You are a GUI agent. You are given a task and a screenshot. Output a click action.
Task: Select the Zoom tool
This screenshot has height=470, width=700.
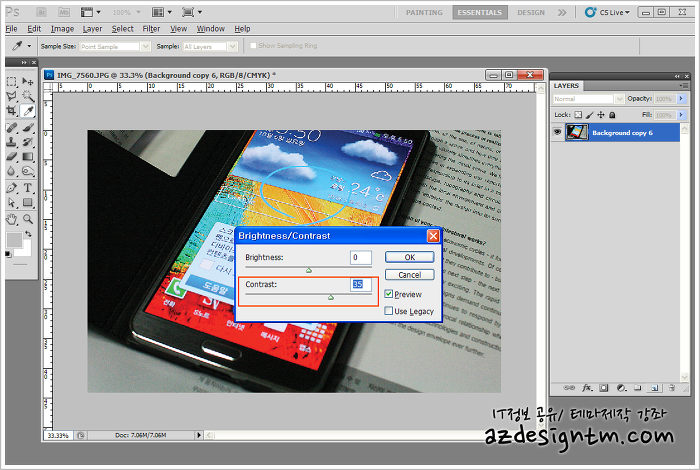pos(28,219)
